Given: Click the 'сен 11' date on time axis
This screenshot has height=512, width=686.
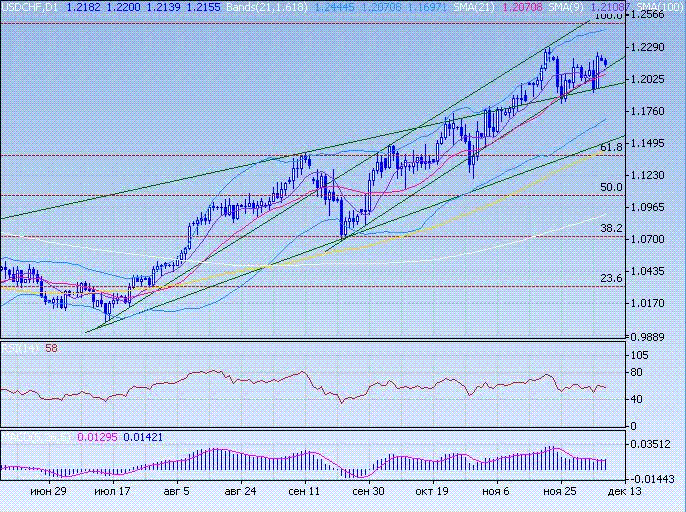Looking at the screenshot, I should 303,492.
